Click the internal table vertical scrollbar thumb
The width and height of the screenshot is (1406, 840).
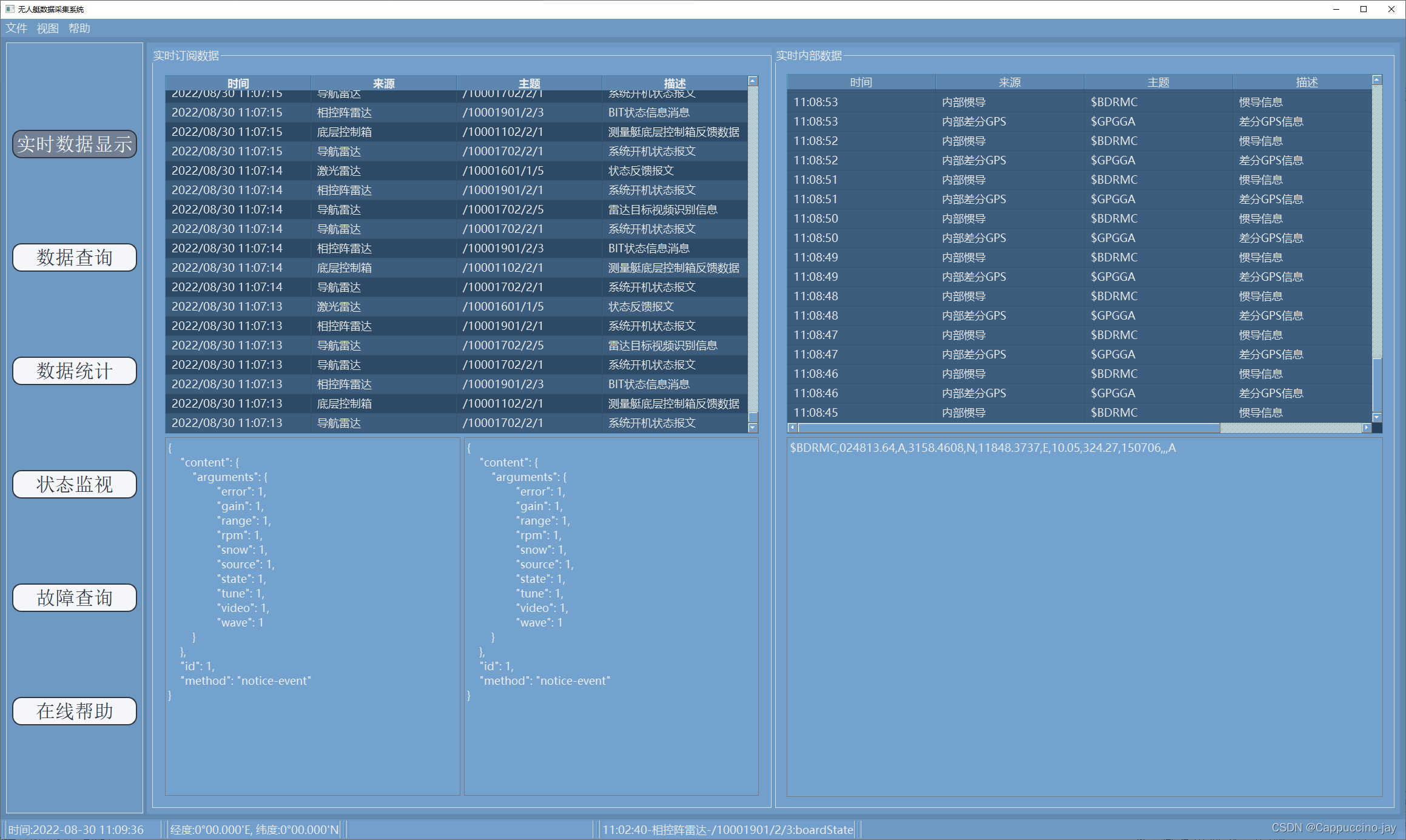pos(1377,386)
